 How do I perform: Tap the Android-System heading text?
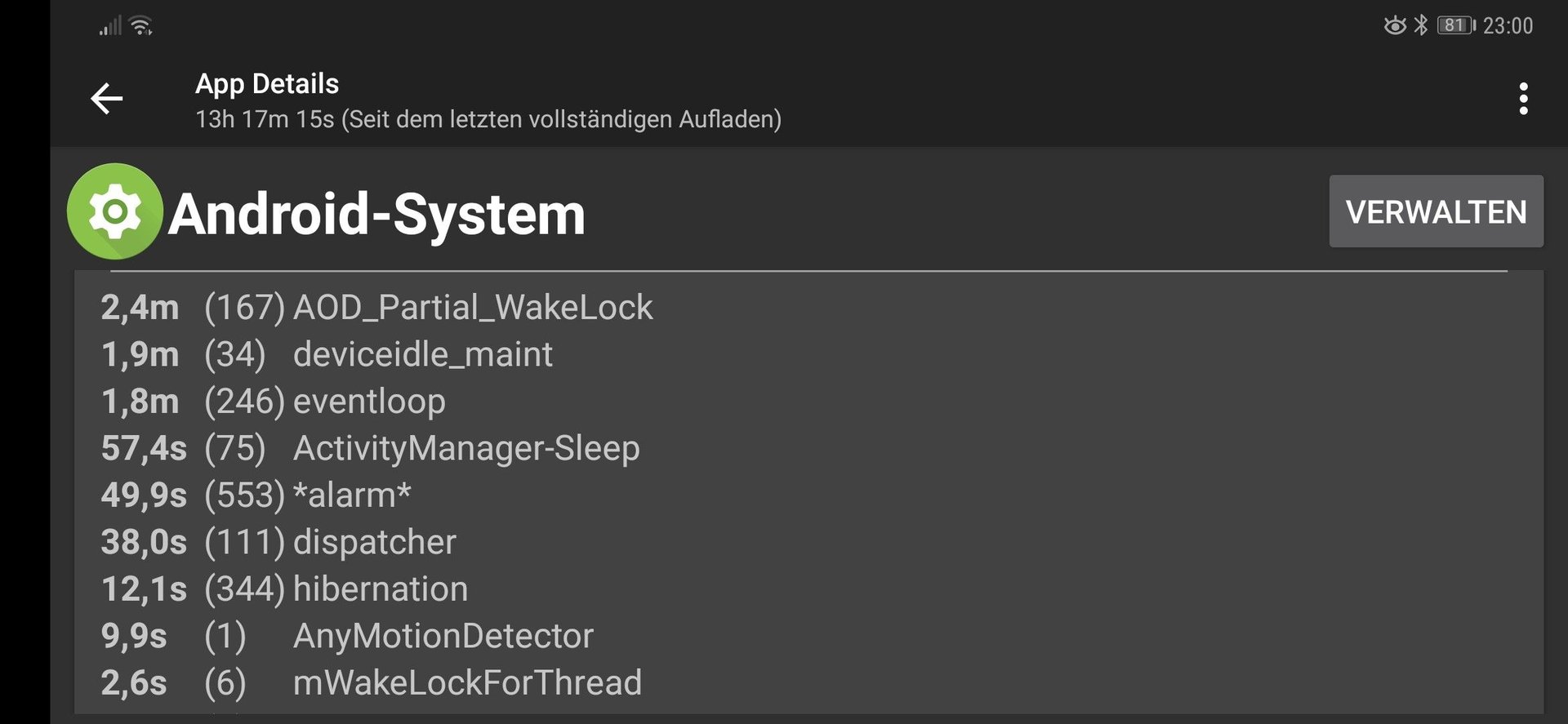coord(376,215)
